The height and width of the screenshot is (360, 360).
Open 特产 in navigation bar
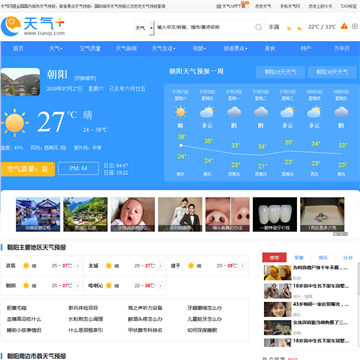[306, 49]
